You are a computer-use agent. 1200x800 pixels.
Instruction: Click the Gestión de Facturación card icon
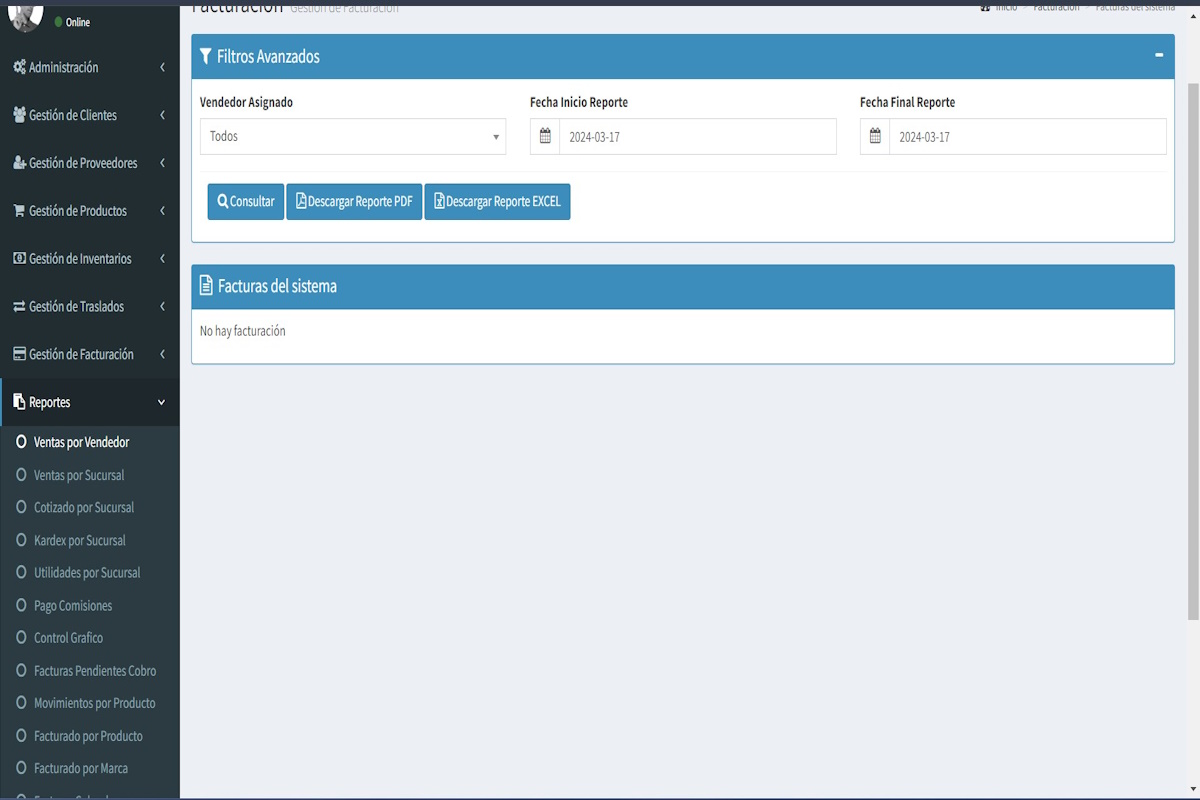coord(19,355)
